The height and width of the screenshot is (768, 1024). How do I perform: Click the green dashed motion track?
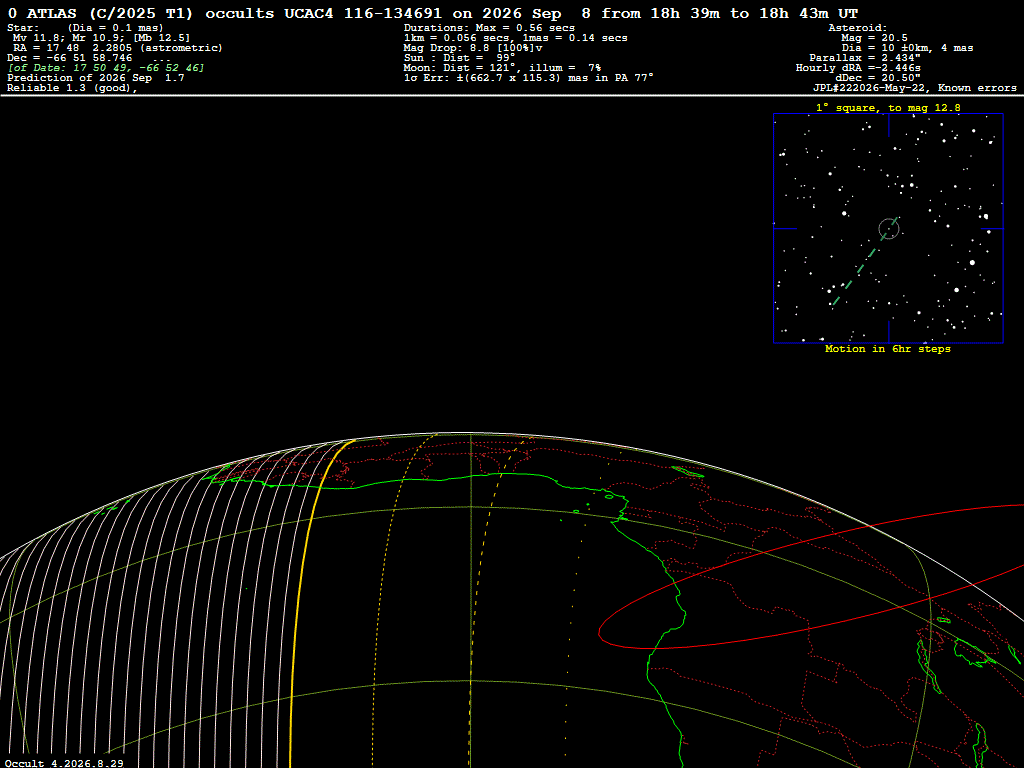tap(863, 262)
